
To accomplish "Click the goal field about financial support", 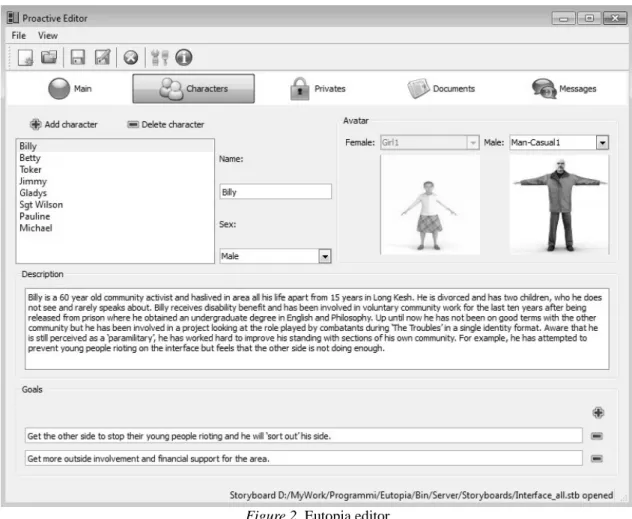I will [304, 459].
